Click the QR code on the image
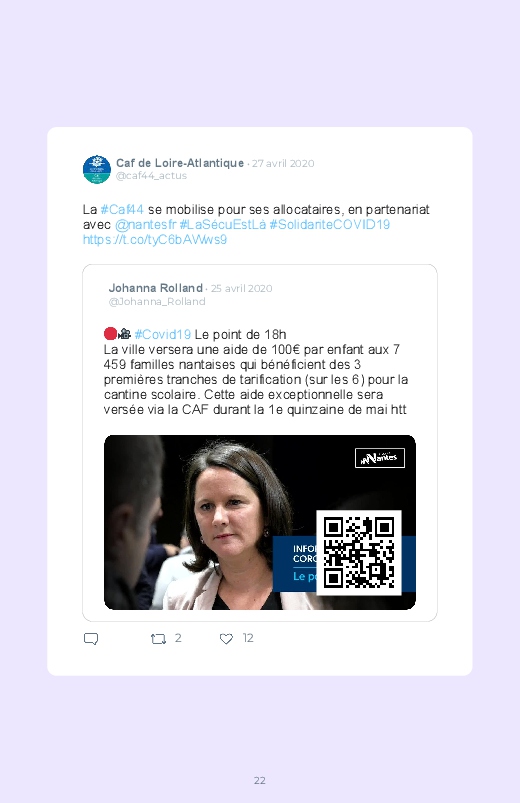 [x=359, y=553]
